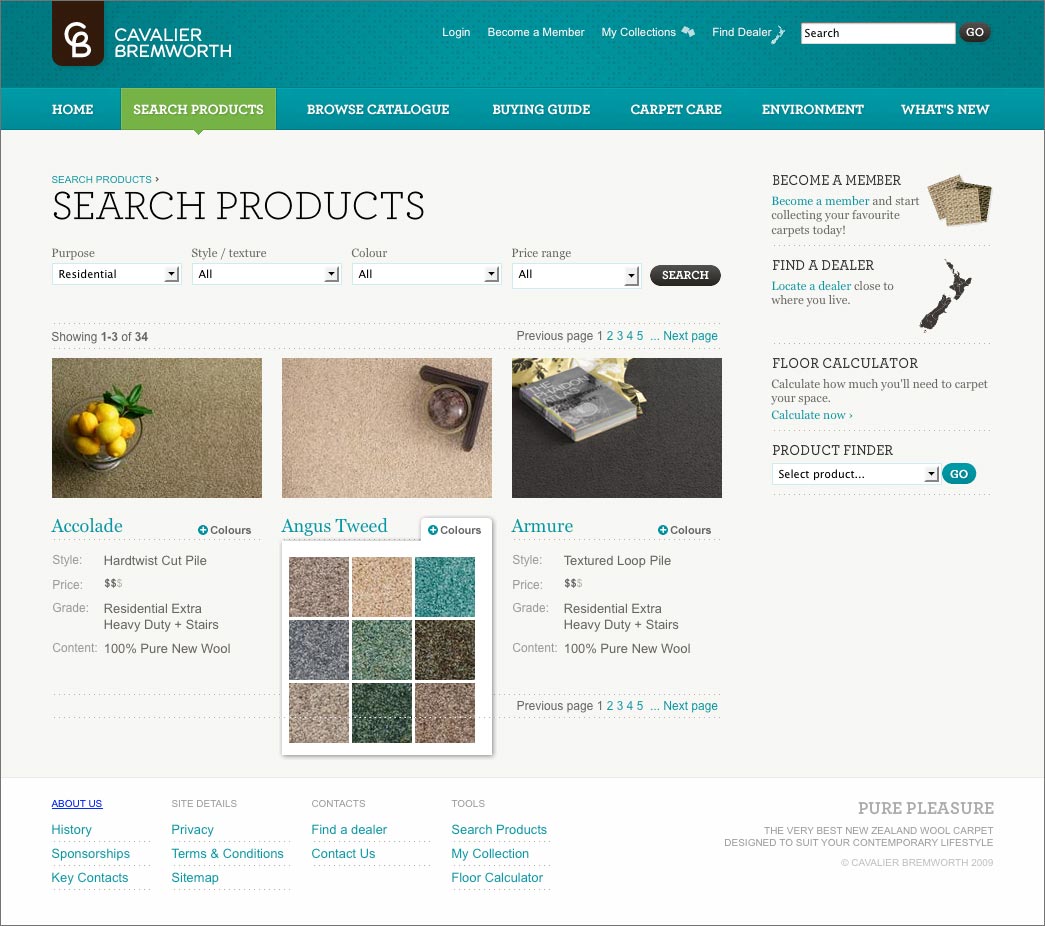
Task: Select the Search Products nav tab
Action: tap(198, 109)
